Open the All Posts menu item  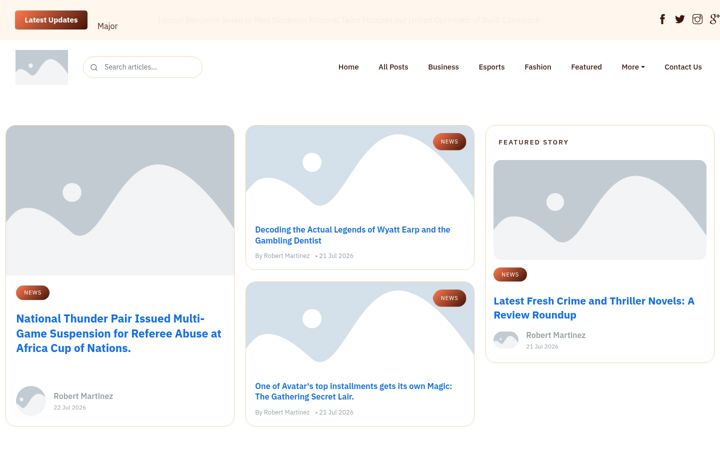tap(393, 67)
